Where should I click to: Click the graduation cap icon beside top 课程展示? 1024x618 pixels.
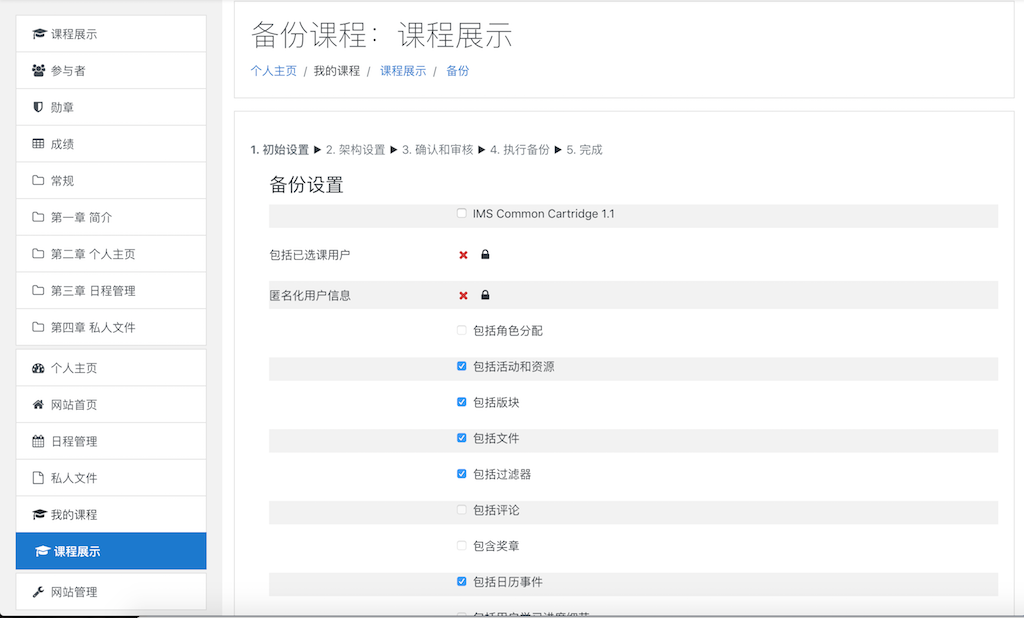[x=39, y=34]
